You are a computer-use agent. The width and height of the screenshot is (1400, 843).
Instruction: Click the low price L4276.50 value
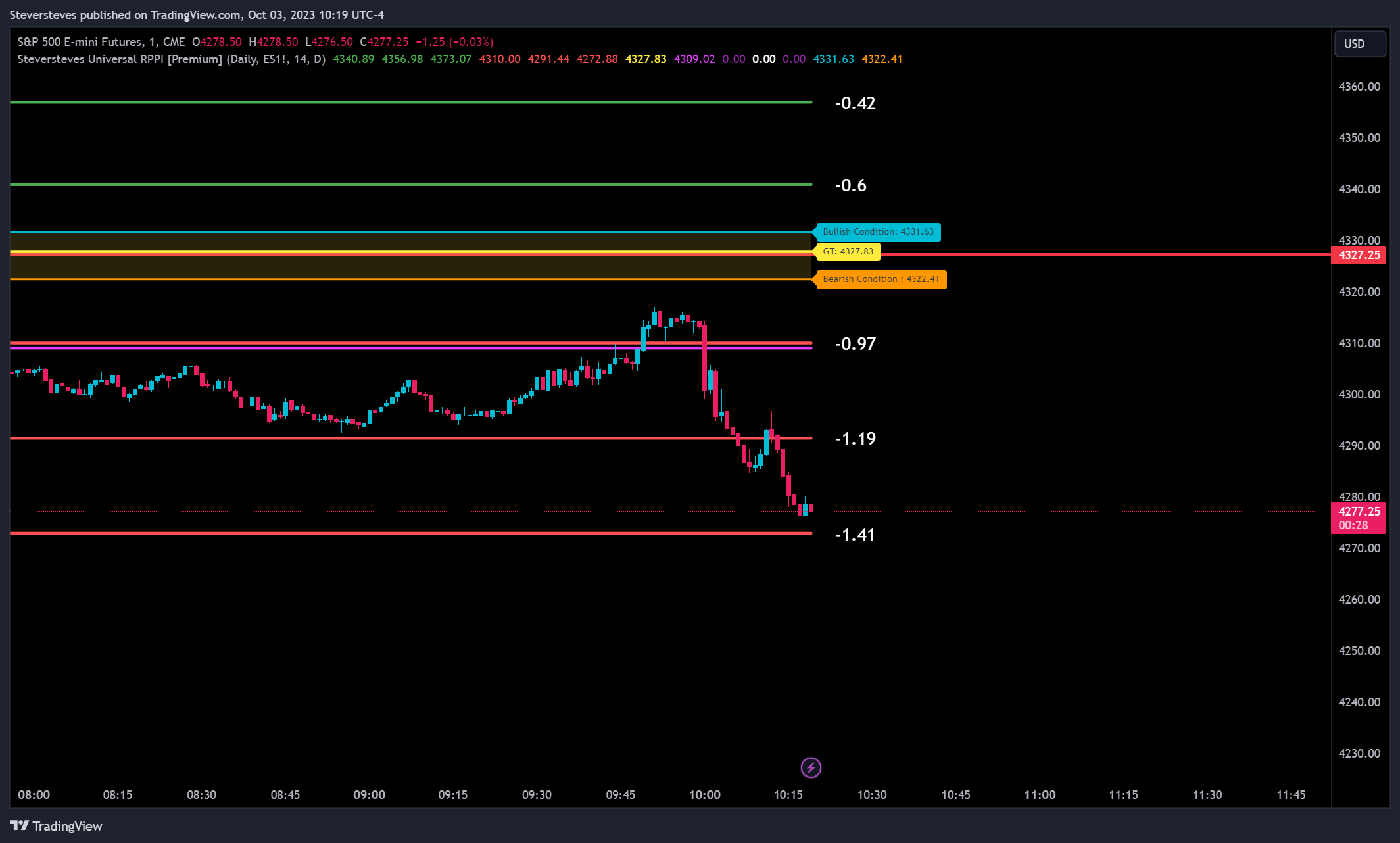[x=329, y=42]
